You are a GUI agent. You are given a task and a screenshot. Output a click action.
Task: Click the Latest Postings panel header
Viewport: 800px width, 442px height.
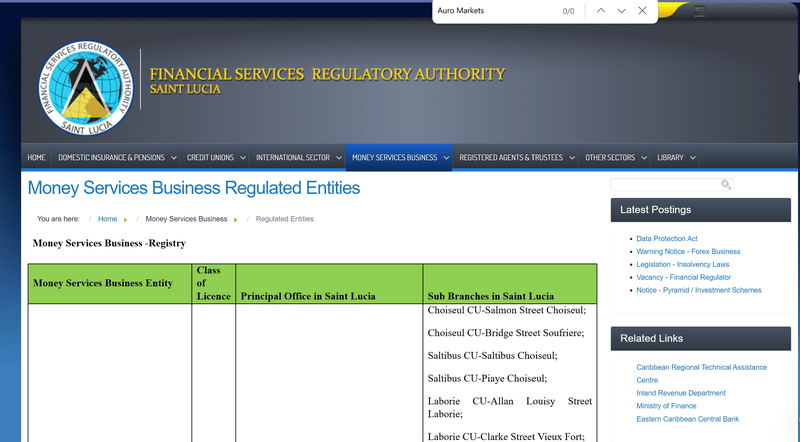[x=701, y=210]
